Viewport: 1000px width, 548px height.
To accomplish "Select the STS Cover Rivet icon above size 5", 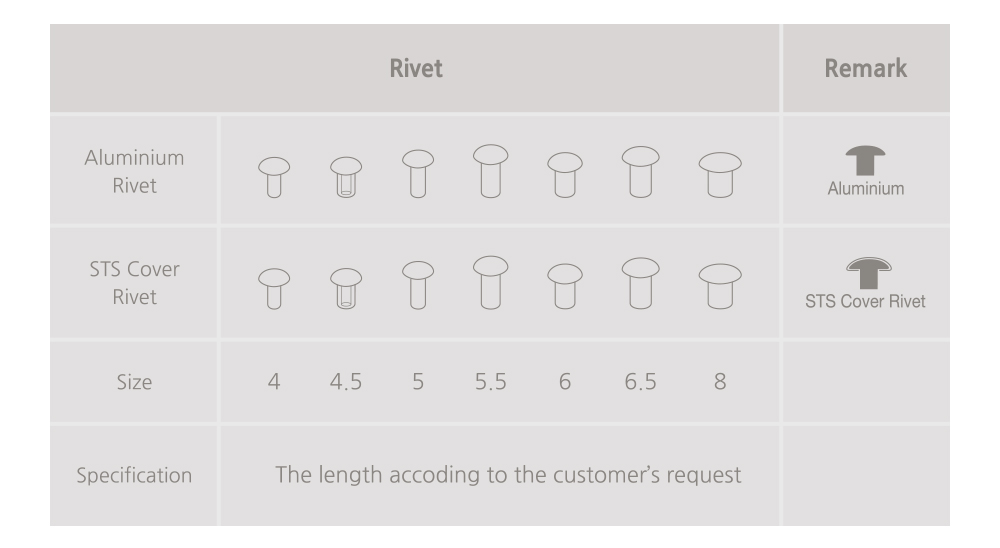I will click(x=417, y=284).
